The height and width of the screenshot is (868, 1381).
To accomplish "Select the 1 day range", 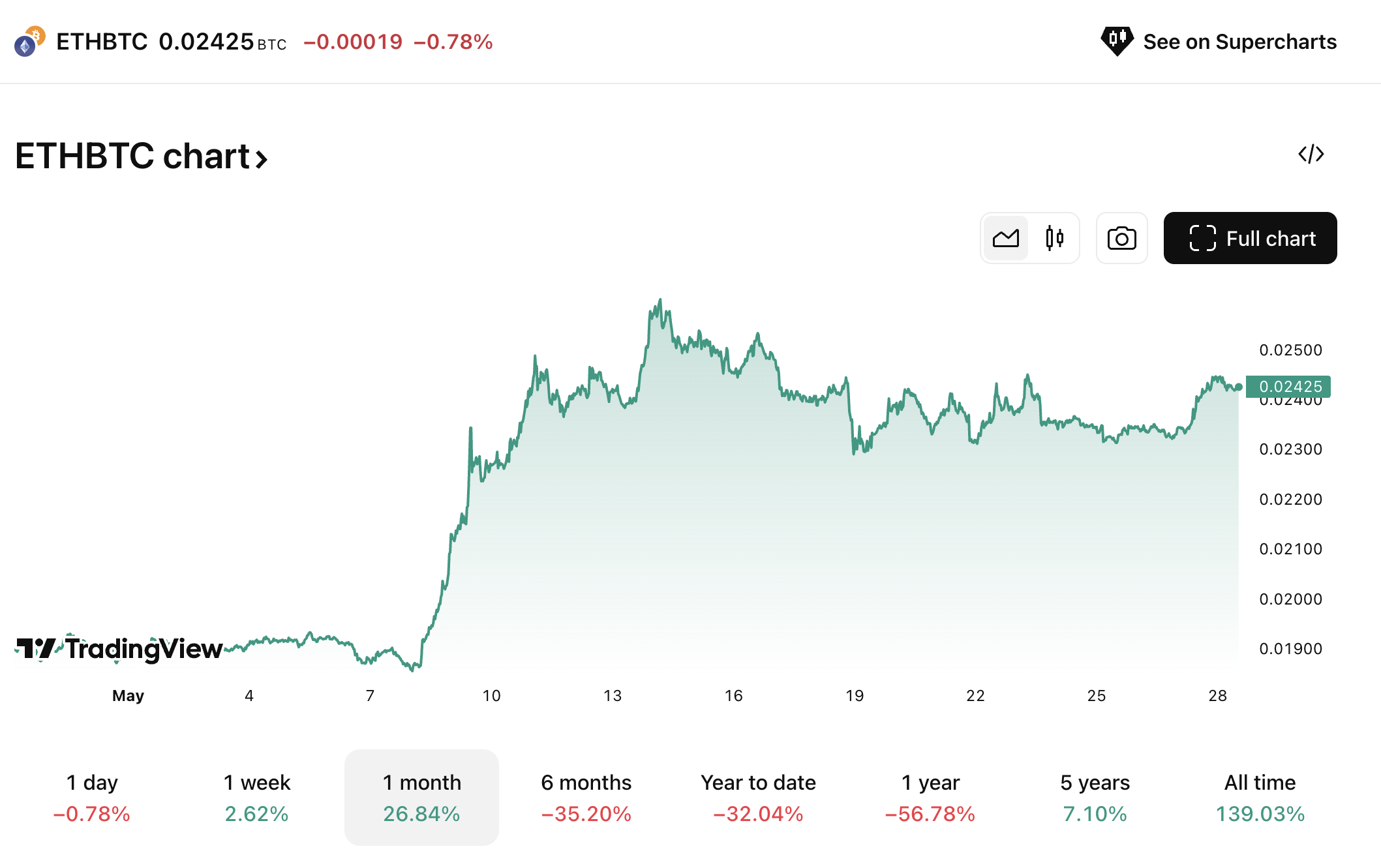I will [x=92, y=798].
